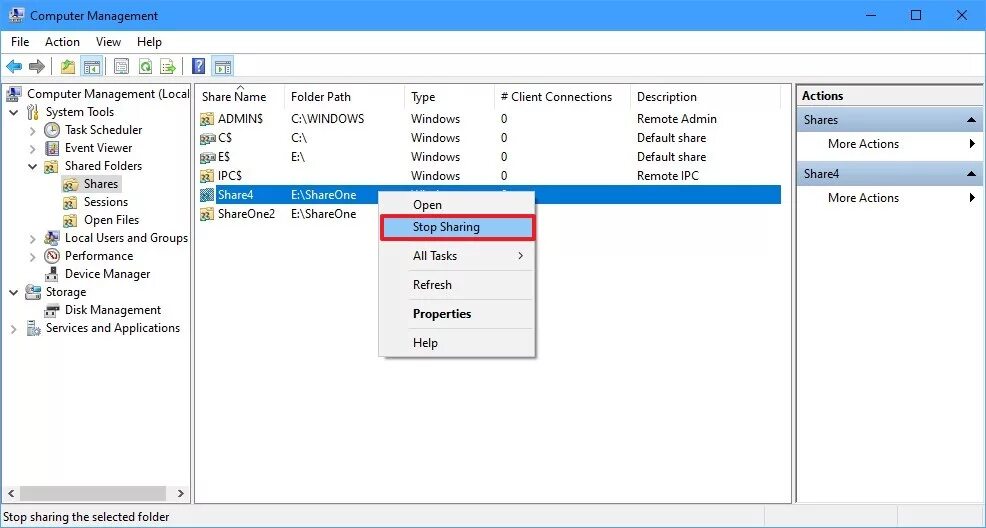Viewport: 986px width, 528px height.
Task: Open the View menu
Action: coord(108,41)
